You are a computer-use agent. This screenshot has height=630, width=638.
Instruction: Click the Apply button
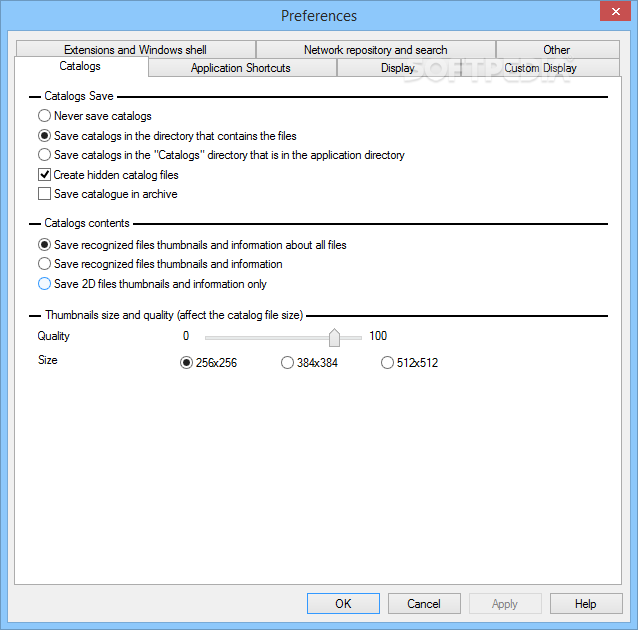pos(505,603)
